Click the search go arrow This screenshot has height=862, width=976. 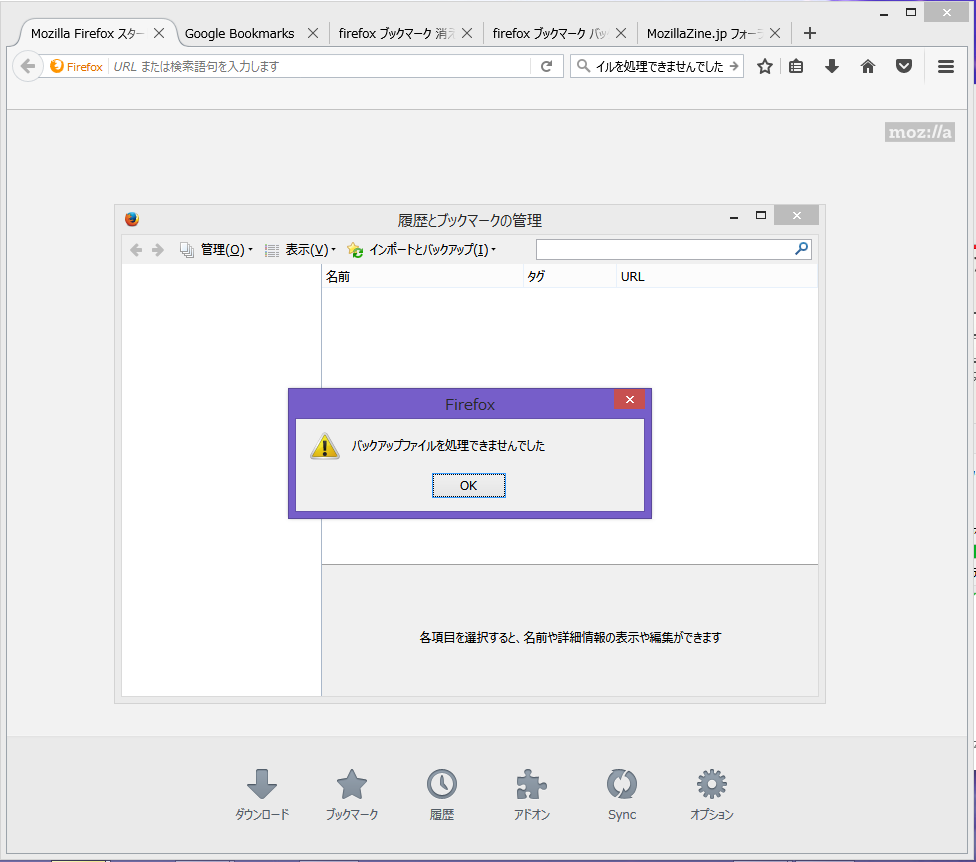[734, 66]
